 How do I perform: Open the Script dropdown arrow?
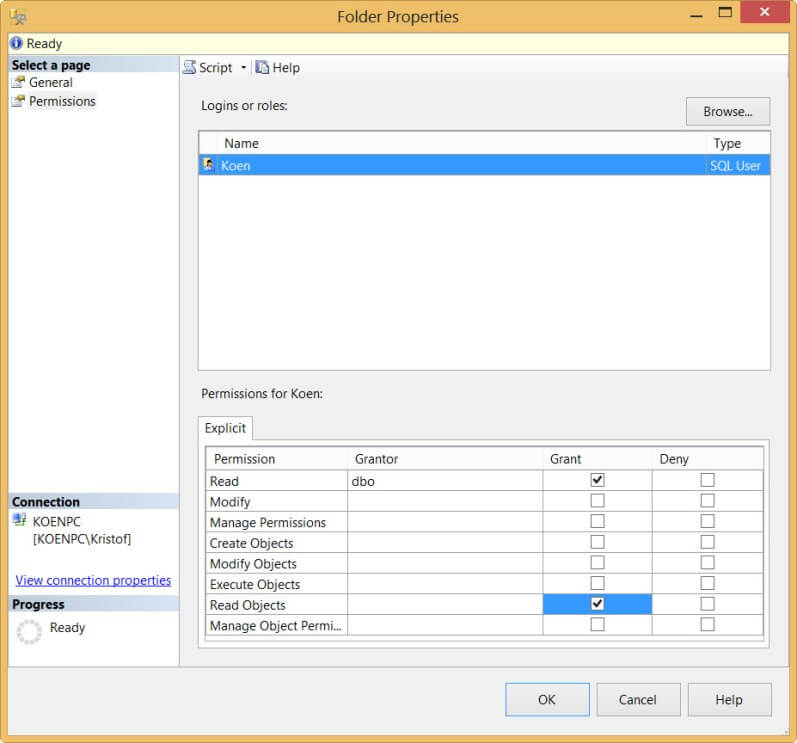click(243, 68)
